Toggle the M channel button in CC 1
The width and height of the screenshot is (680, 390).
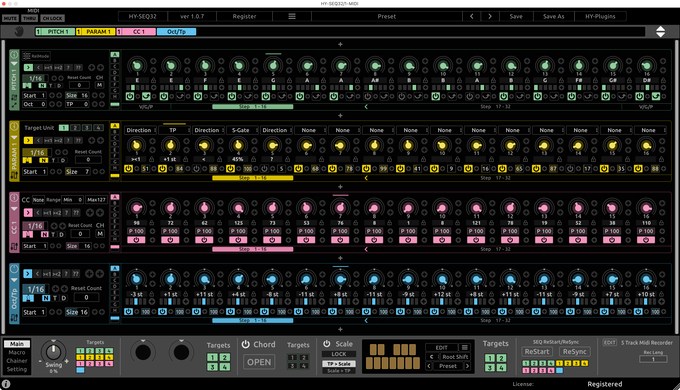point(100,234)
